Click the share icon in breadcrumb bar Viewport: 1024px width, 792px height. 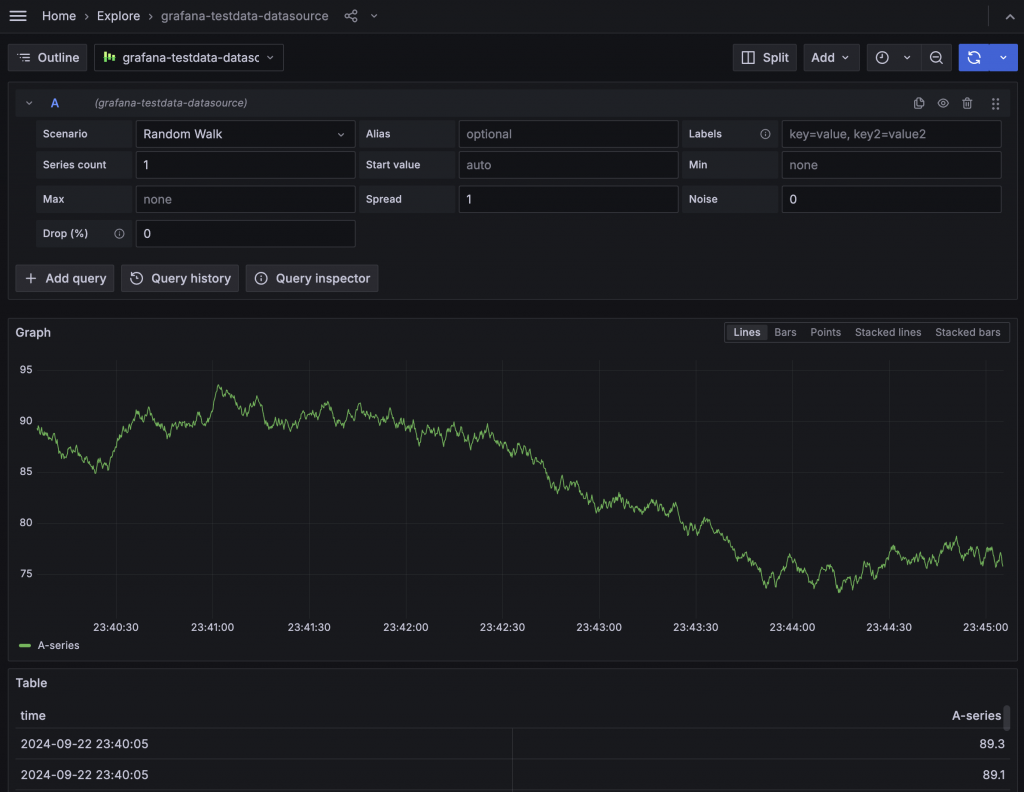click(351, 16)
